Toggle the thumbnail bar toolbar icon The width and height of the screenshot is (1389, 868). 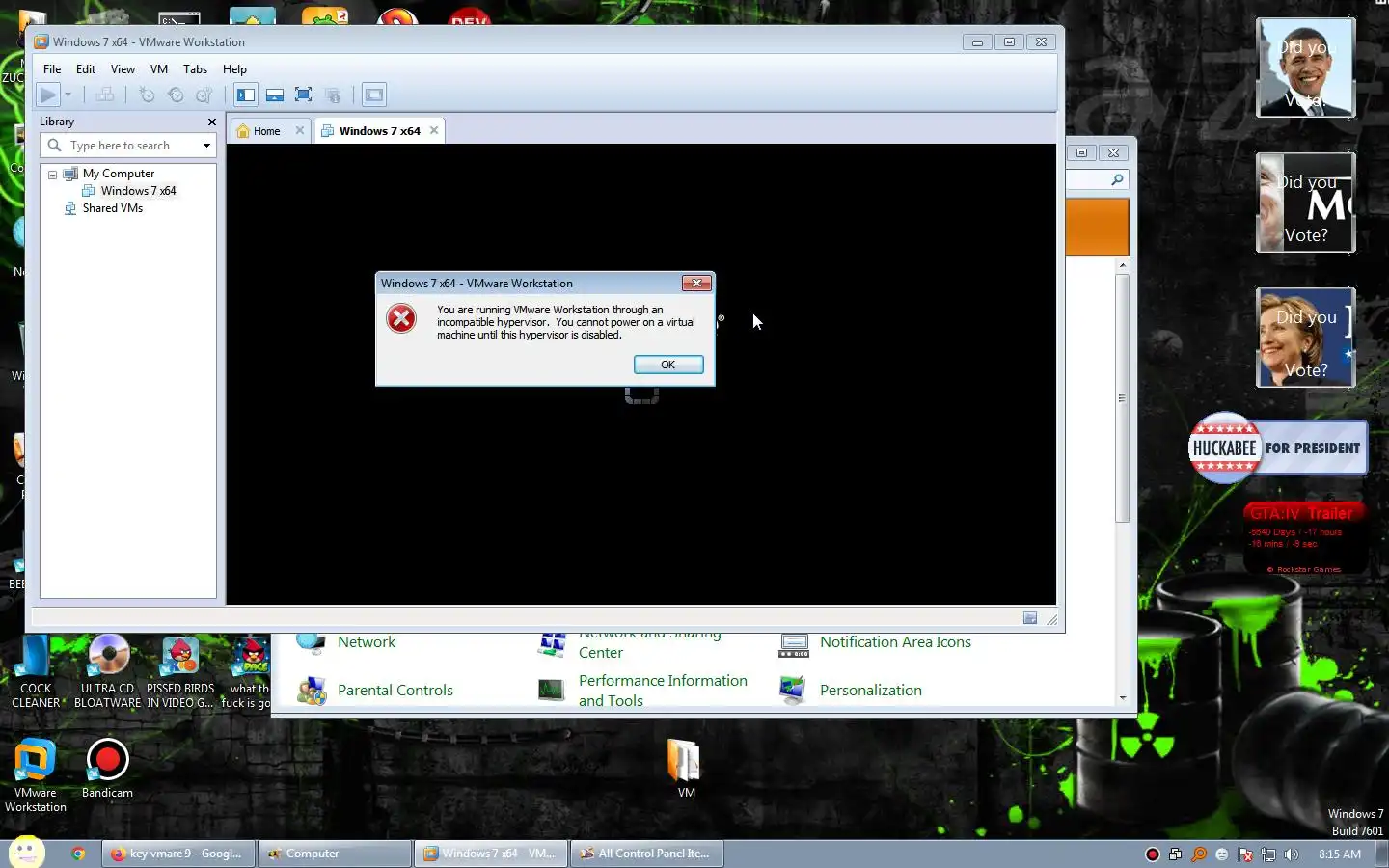pos(275,95)
